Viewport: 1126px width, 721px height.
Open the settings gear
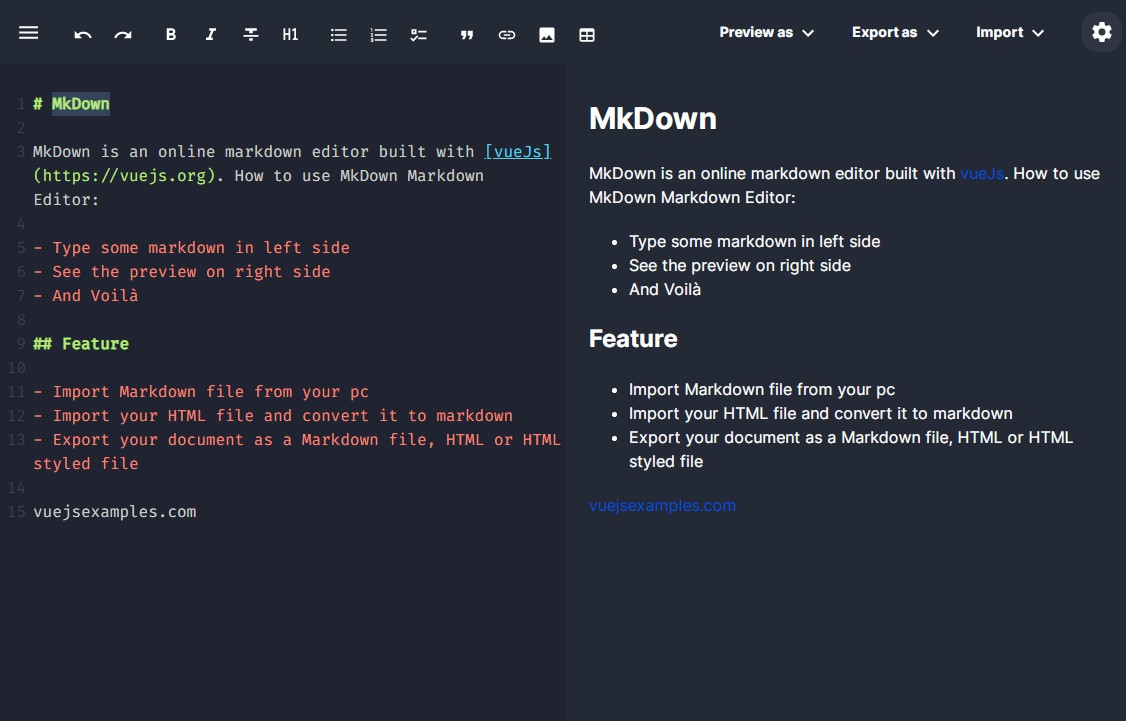point(1102,32)
